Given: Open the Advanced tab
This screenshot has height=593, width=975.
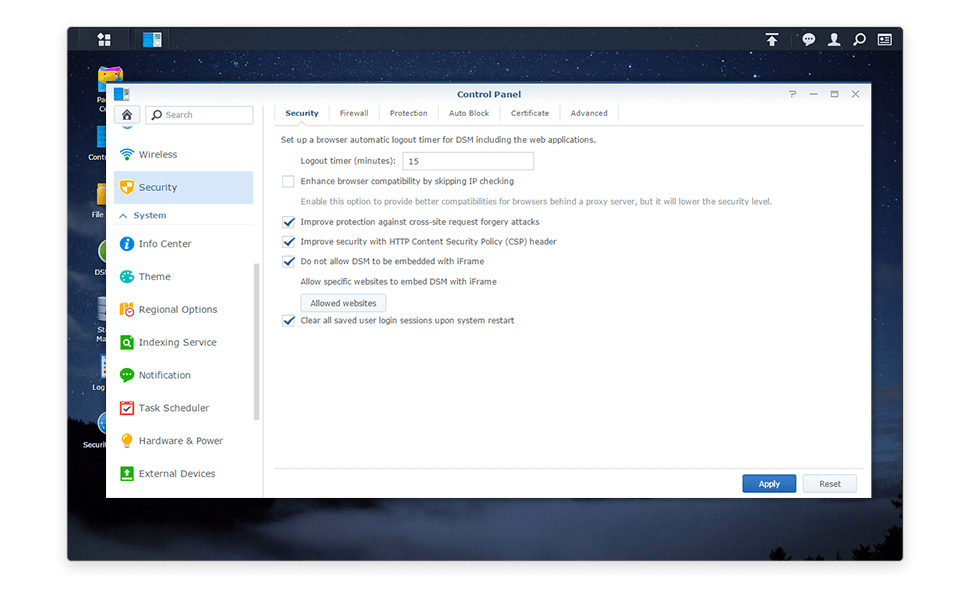Looking at the screenshot, I should coord(589,113).
